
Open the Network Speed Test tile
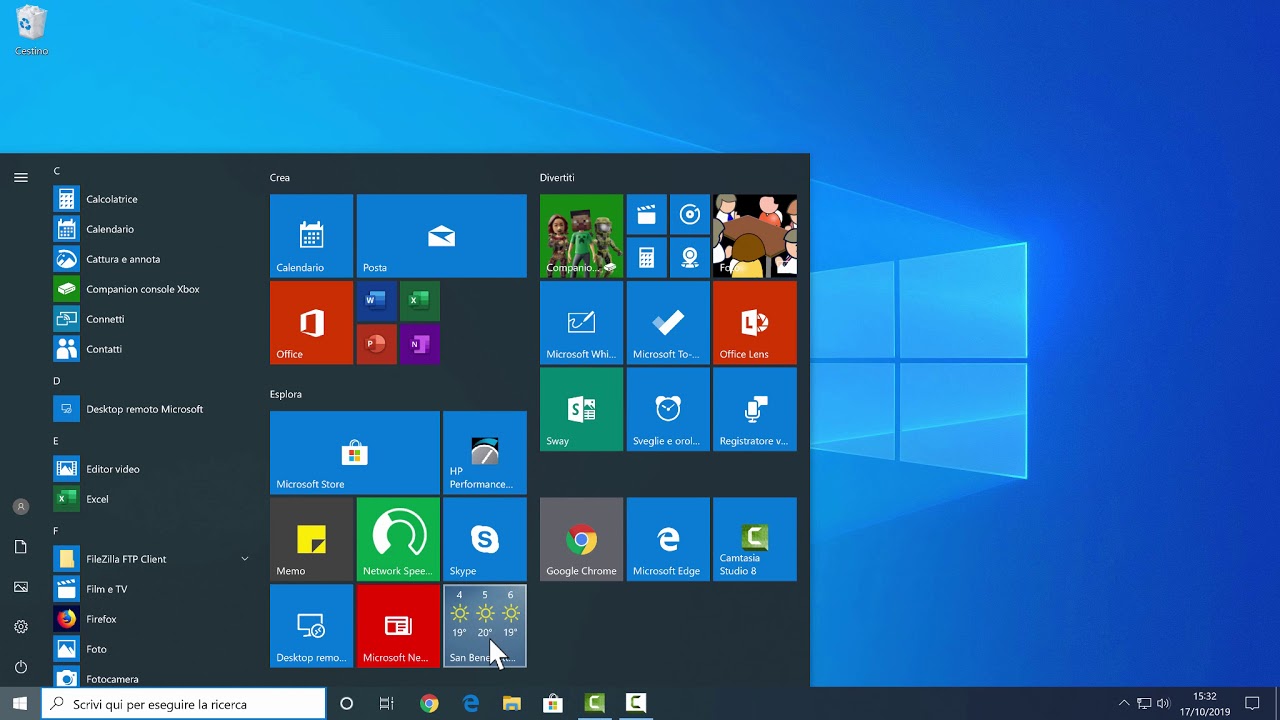[x=398, y=540]
